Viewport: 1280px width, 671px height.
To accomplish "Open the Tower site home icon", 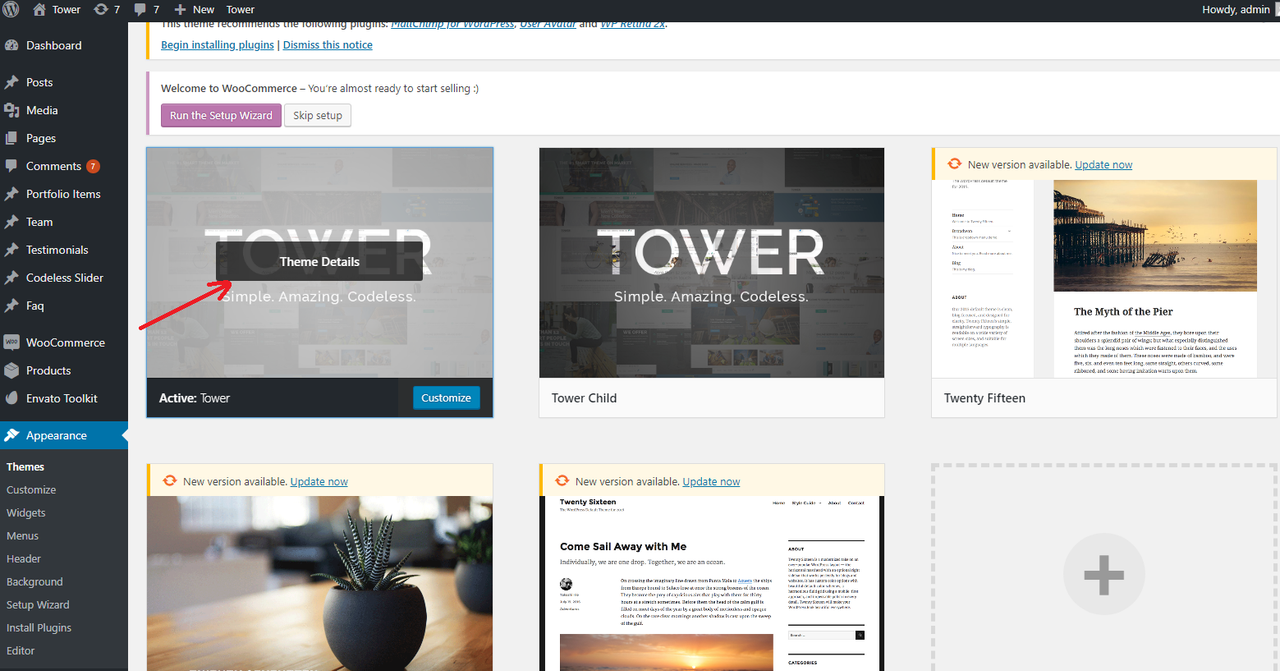I will click(40, 9).
